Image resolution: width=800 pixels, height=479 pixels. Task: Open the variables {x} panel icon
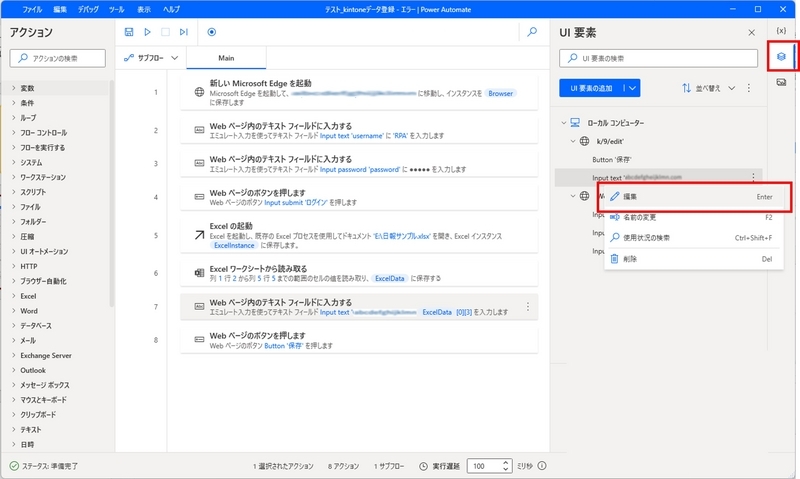coord(781,31)
